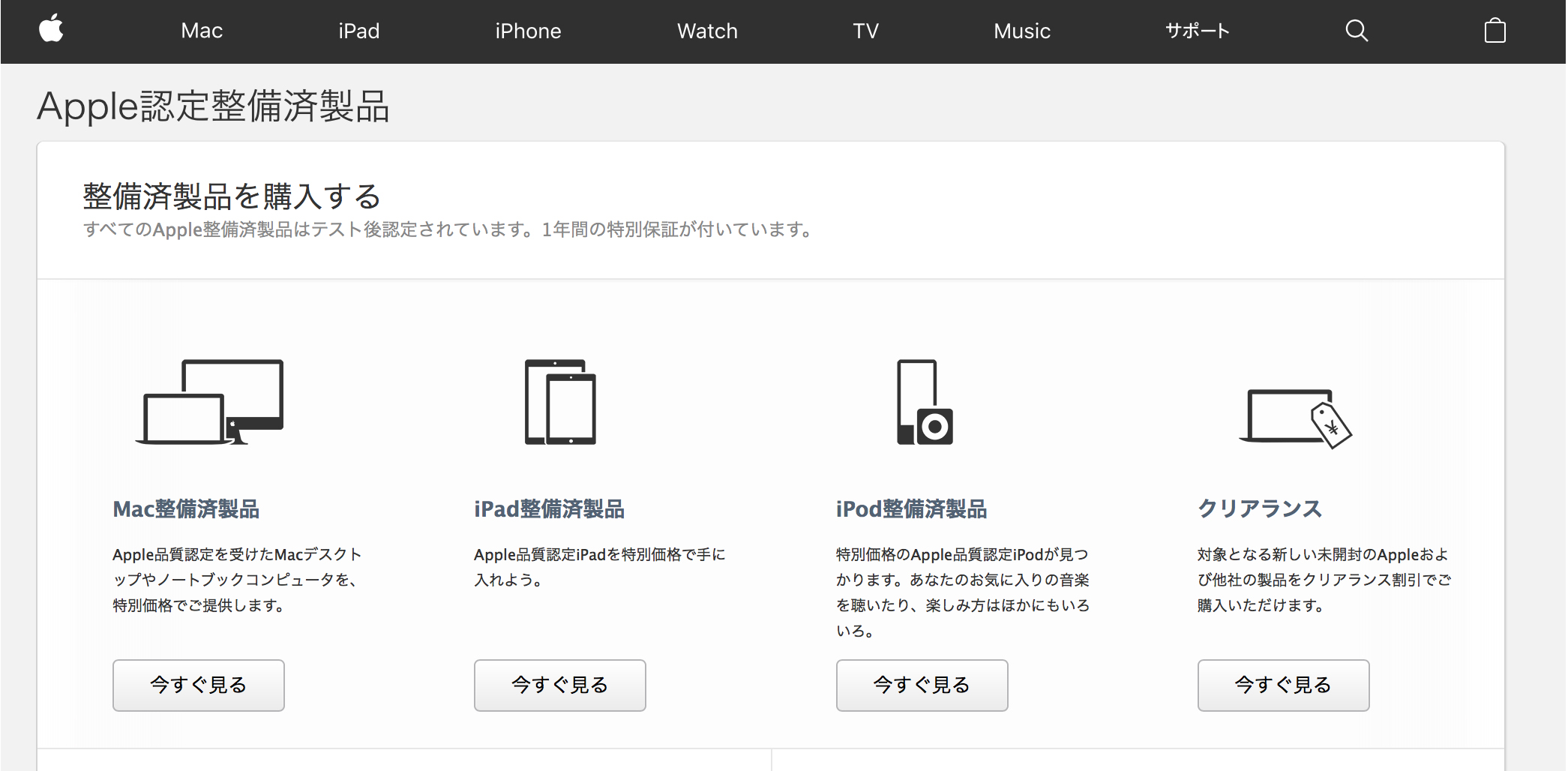The image size is (1568, 771).
Task: Click the Mac desktop and laptop icon
Action: [x=209, y=402]
